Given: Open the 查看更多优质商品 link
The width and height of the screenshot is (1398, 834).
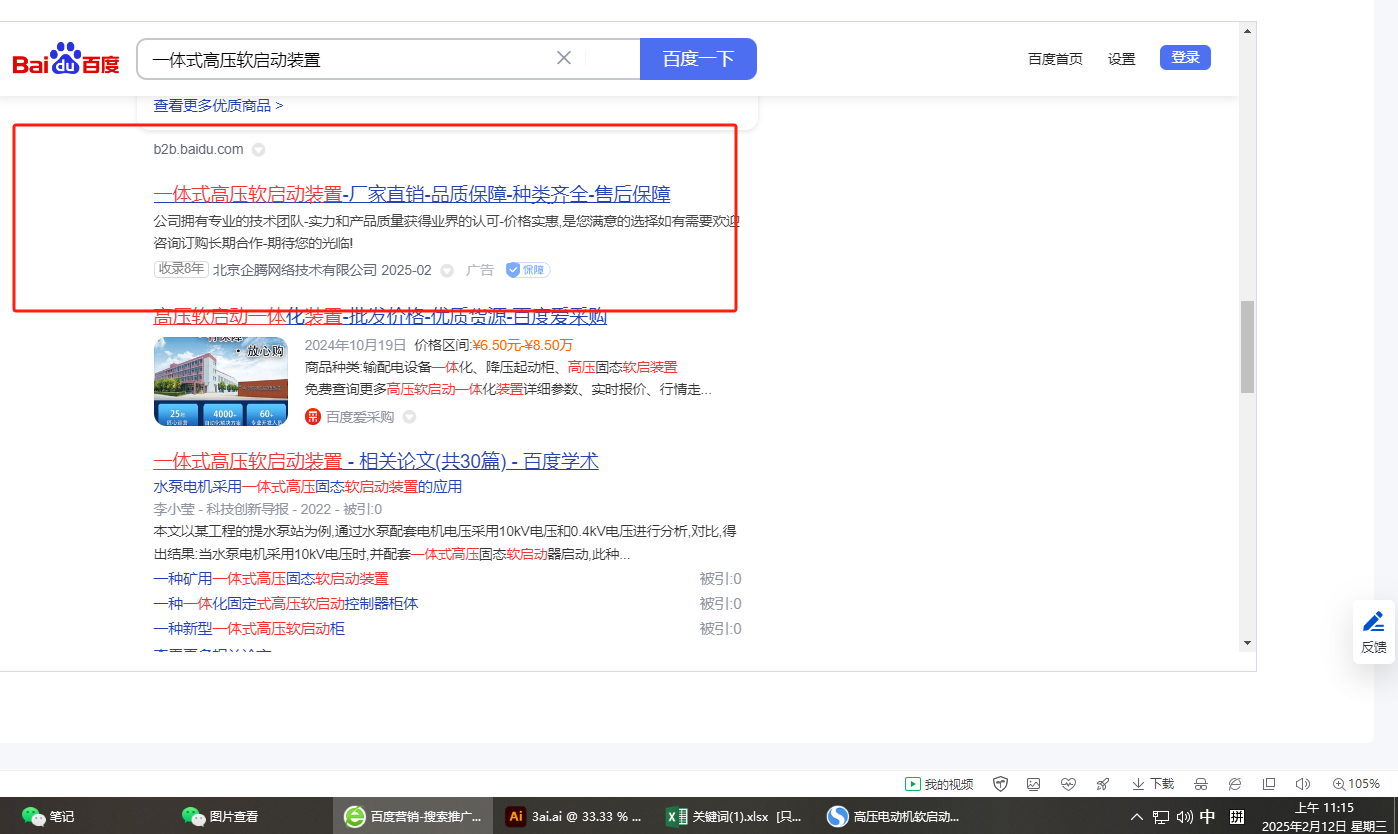Looking at the screenshot, I should [218, 105].
